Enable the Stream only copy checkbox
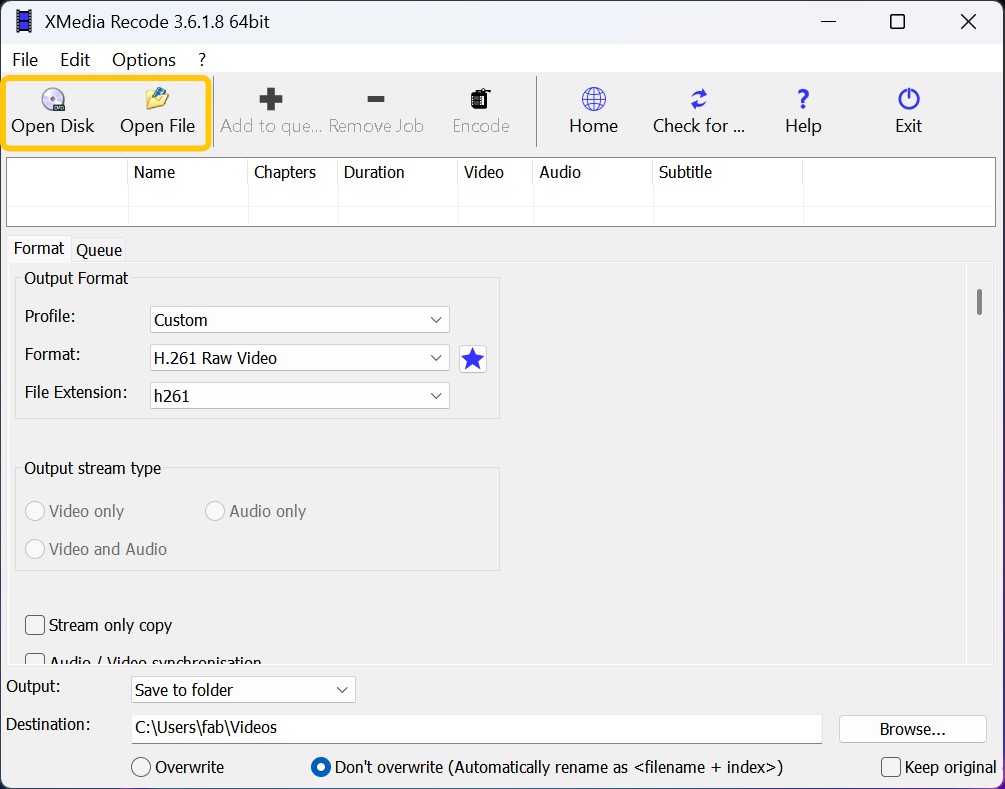This screenshot has height=789, width=1005. point(34,625)
